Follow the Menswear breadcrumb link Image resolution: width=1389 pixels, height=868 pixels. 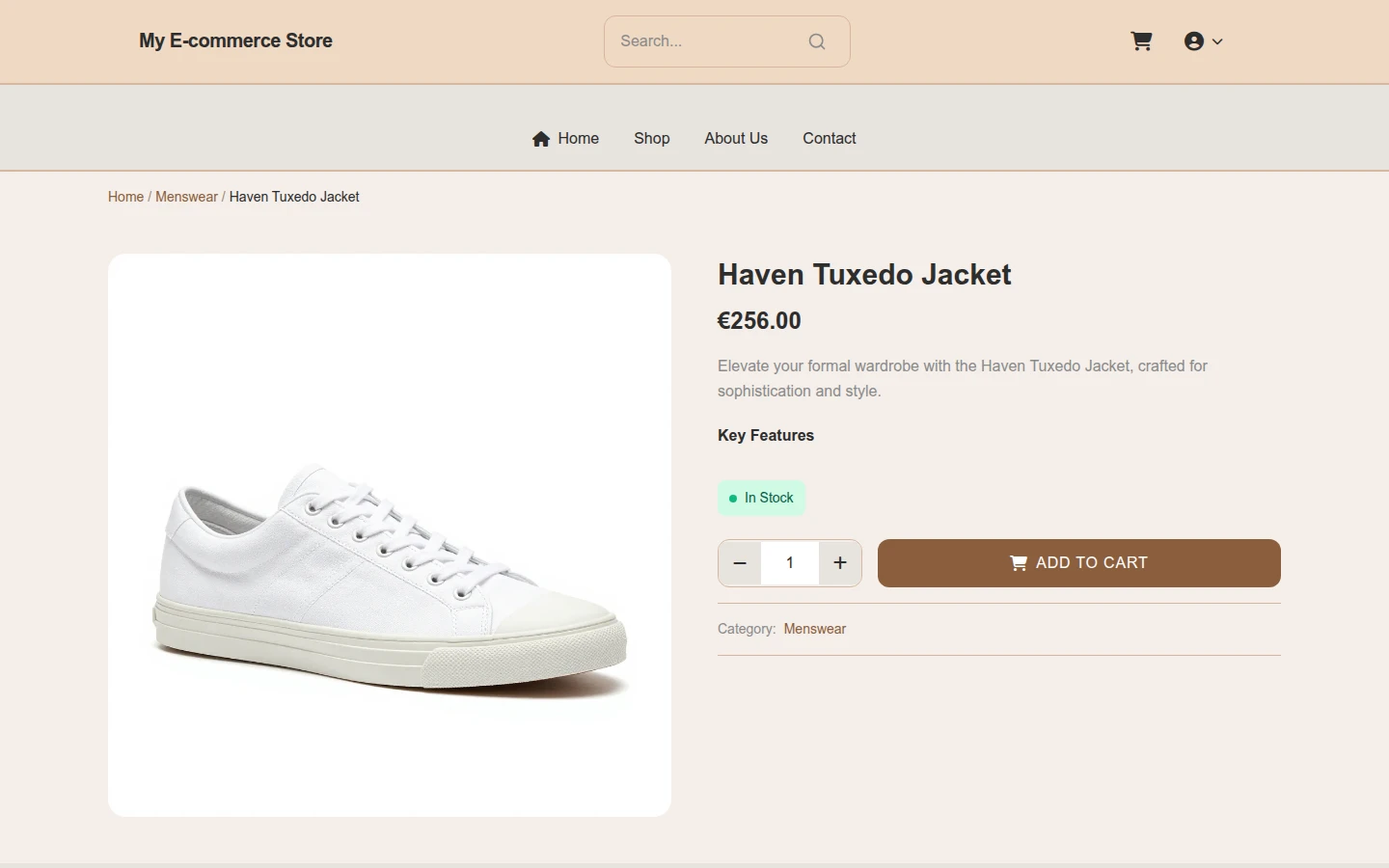(186, 197)
